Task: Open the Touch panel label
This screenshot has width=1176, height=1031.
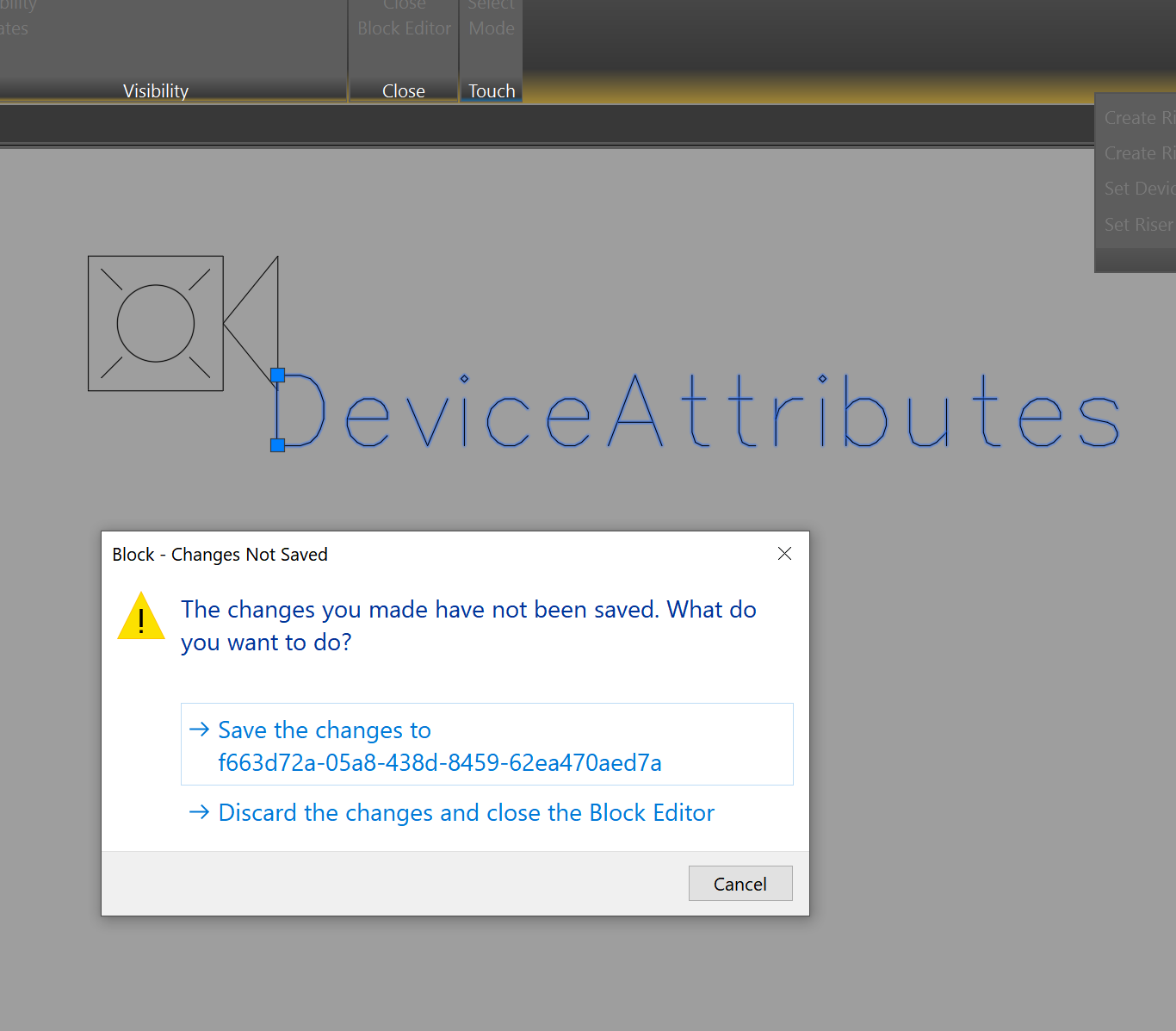Action: tap(492, 91)
